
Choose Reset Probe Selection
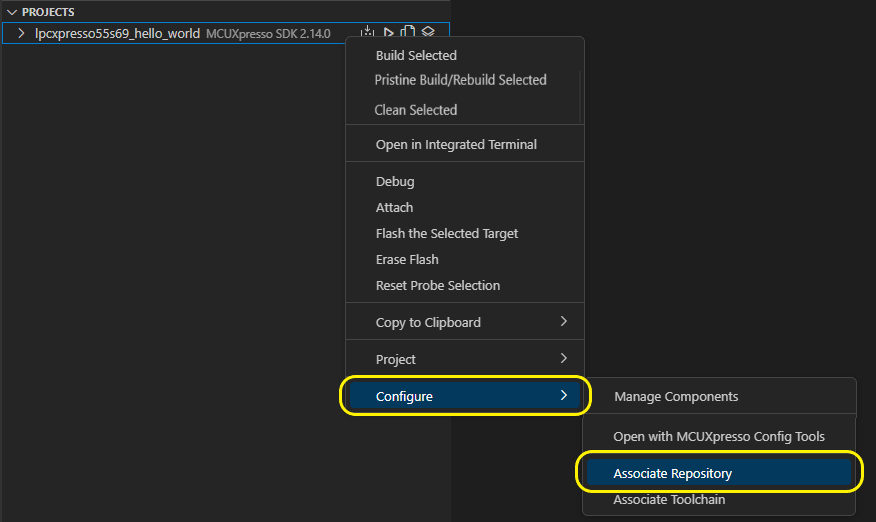(465, 286)
